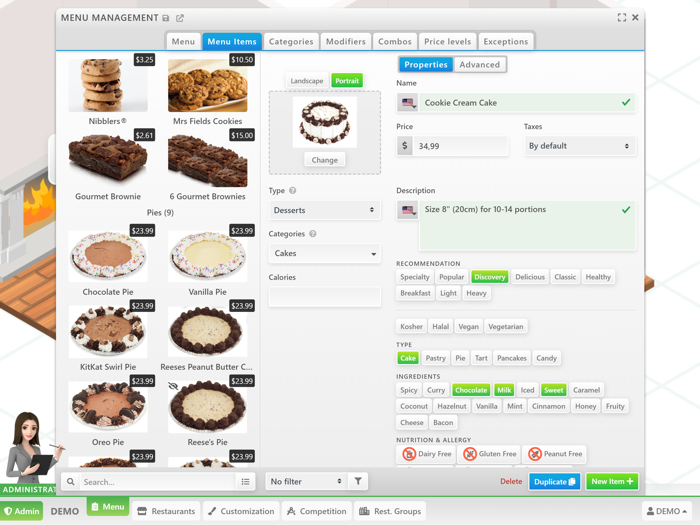Enable the Popular recommendation tag

point(451,277)
